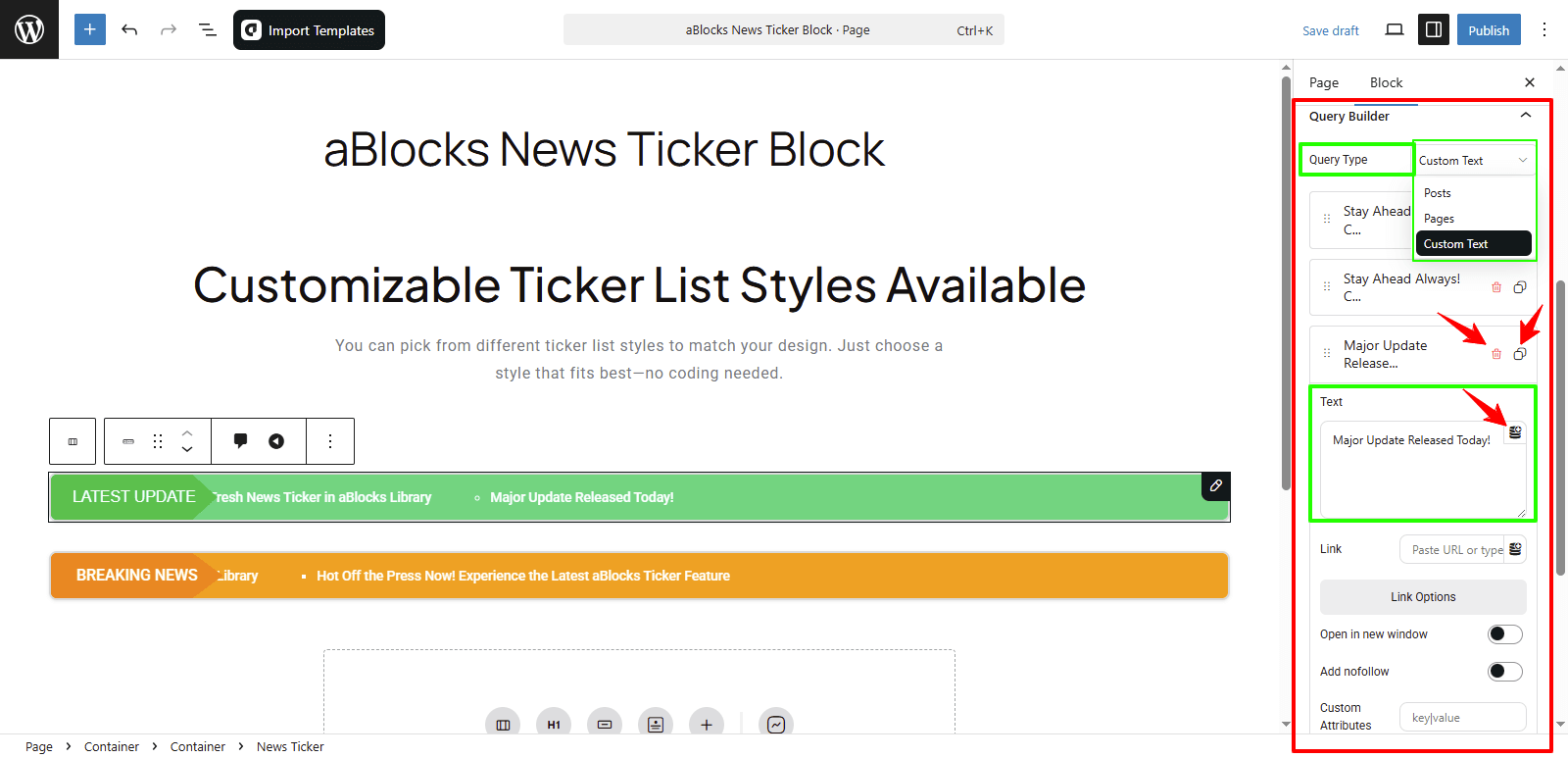
Task: Click the block toolbar drag handle
Action: 158,441
